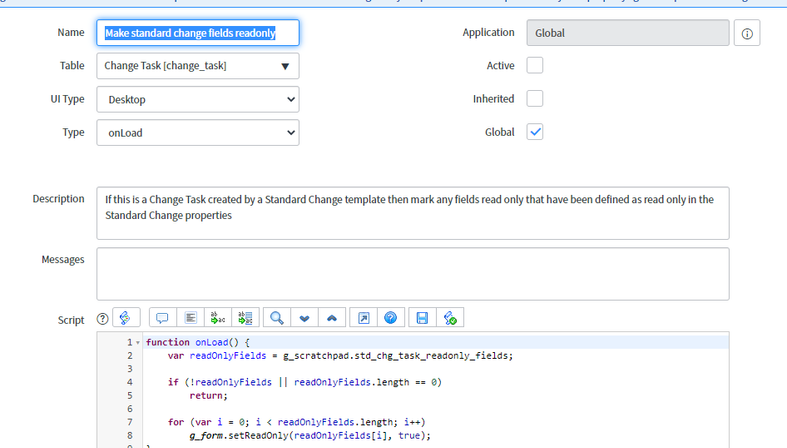Toggle the Inherited checkbox
The height and width of the screenshot is (448, 787).
[535, 98]
